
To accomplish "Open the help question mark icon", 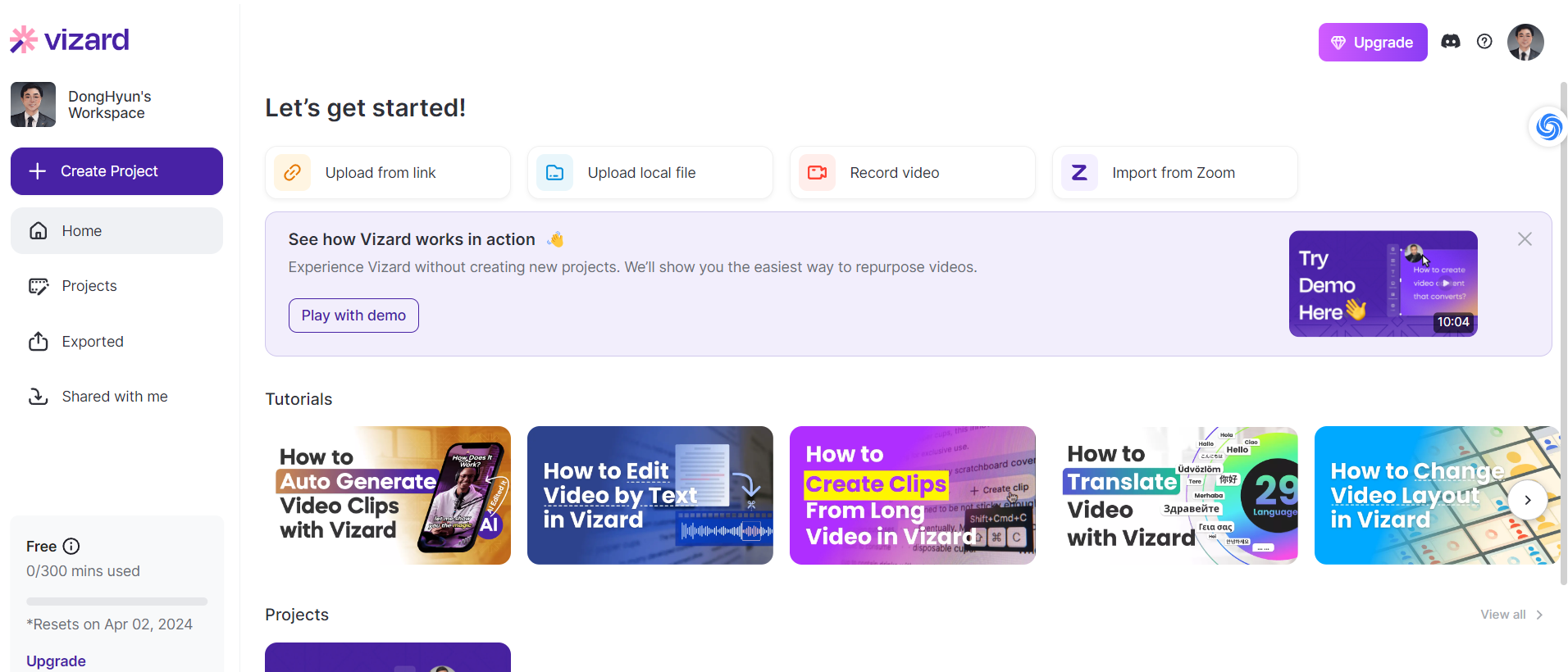I will click(x=1484, y=42).
